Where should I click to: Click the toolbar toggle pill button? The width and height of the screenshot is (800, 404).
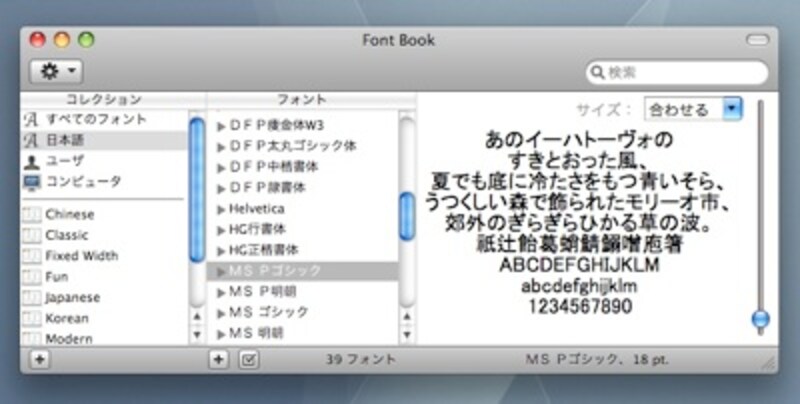click(x=758, y=40)
